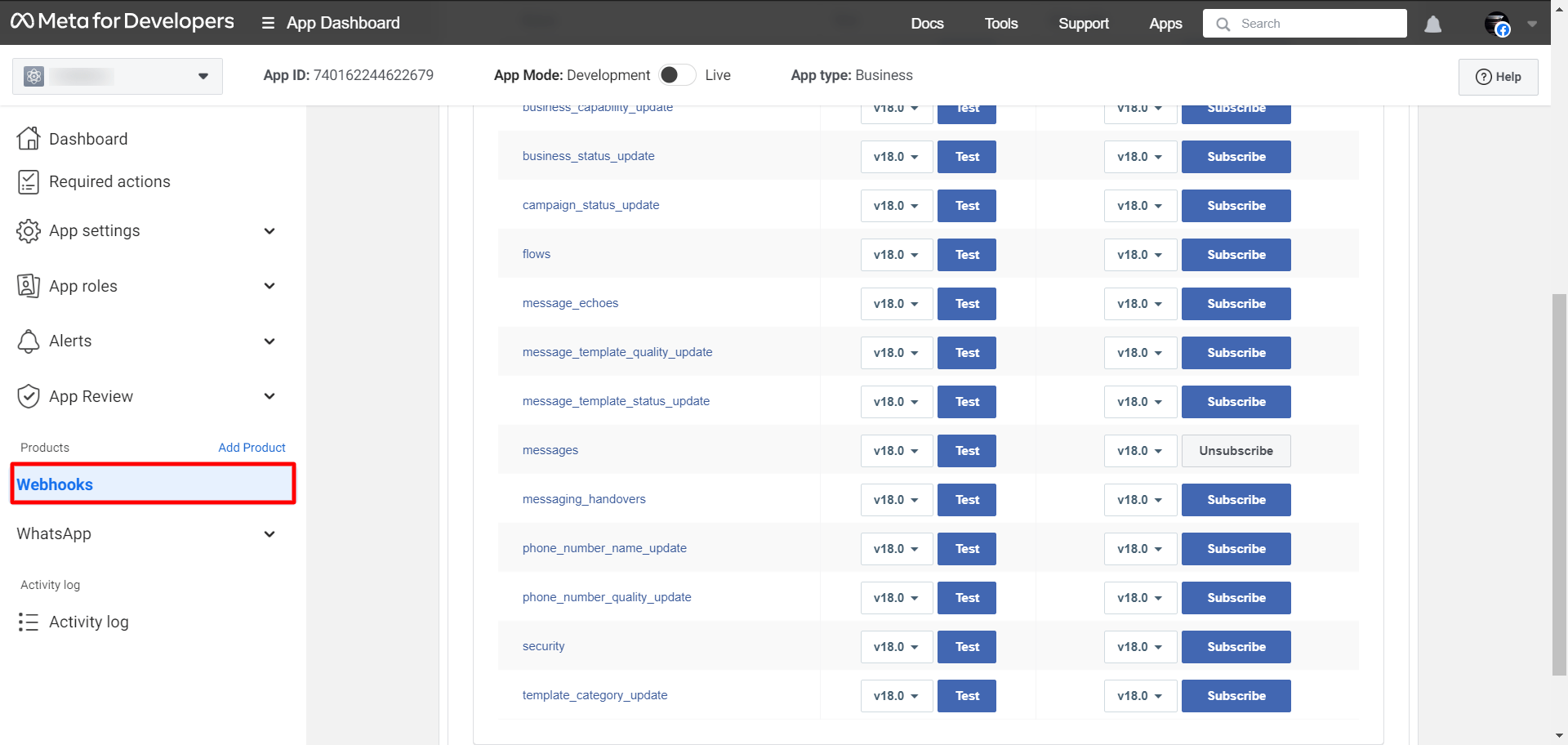Open the Docs menu in top bar
This screenshot has height=745, width=1568.
pos(927,24)
